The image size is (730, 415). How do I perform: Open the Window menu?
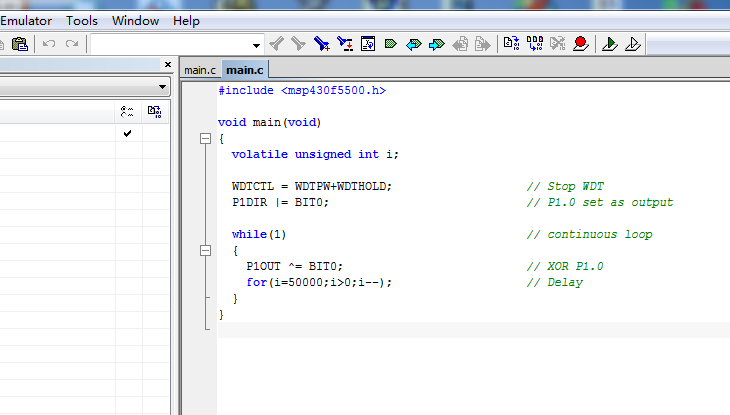[135, 21]
